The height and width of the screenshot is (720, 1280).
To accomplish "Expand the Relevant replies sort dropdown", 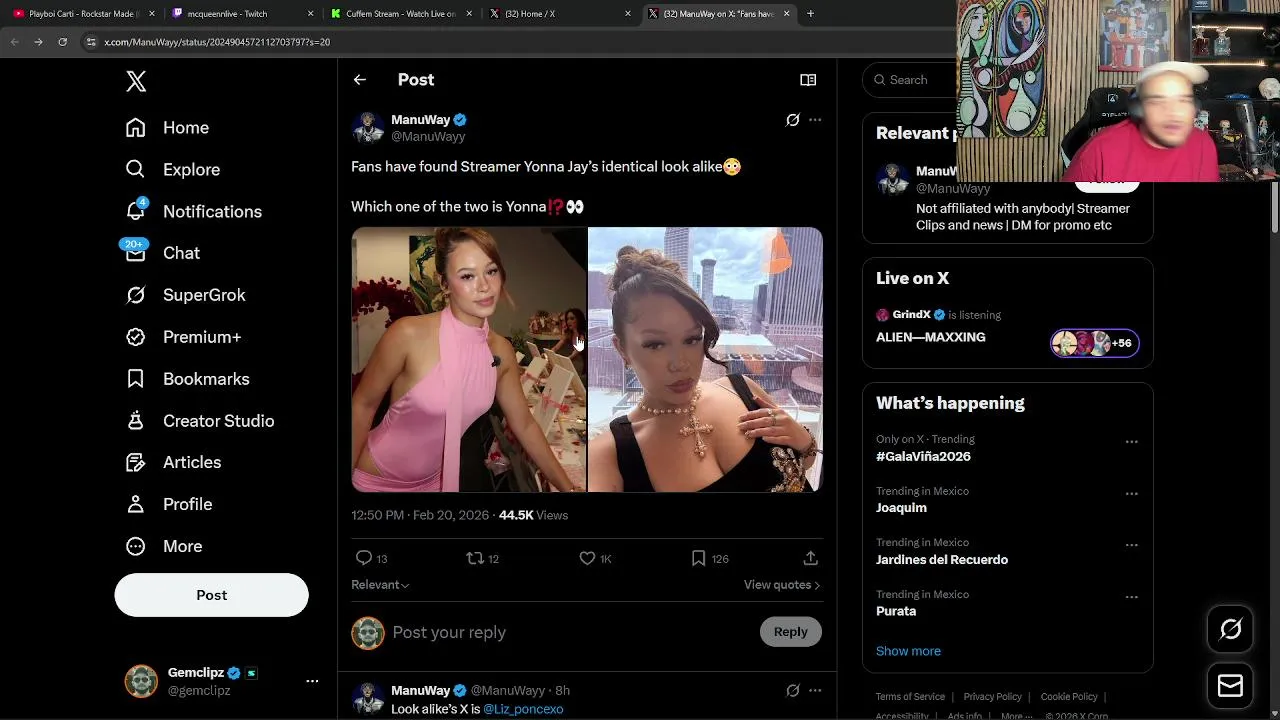I will (380, 585).
